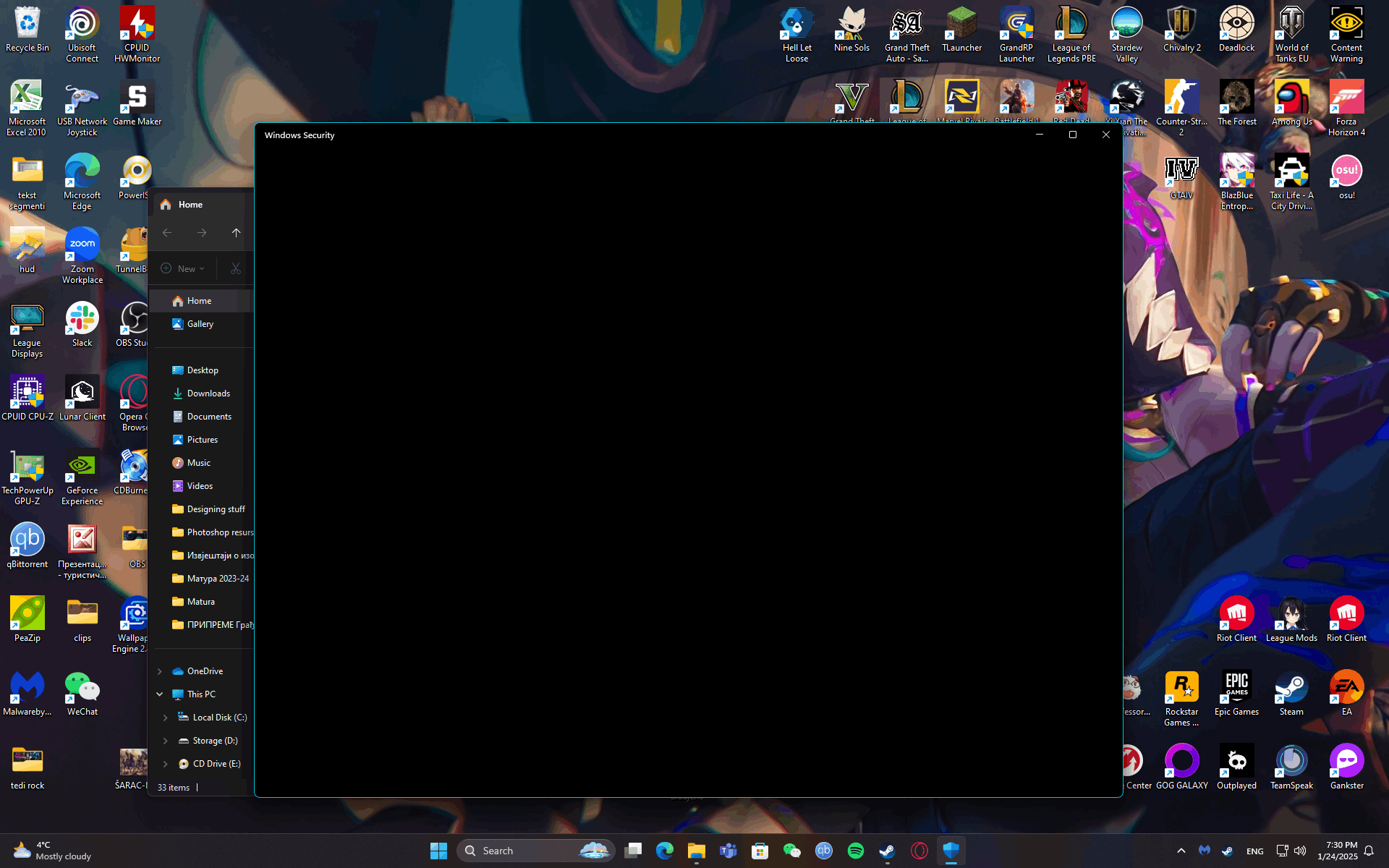Image resolution: width=1389 pixels, height=868 pixels.
Task: Collapse the This PC tree node
Action: (x=160, y=694)
